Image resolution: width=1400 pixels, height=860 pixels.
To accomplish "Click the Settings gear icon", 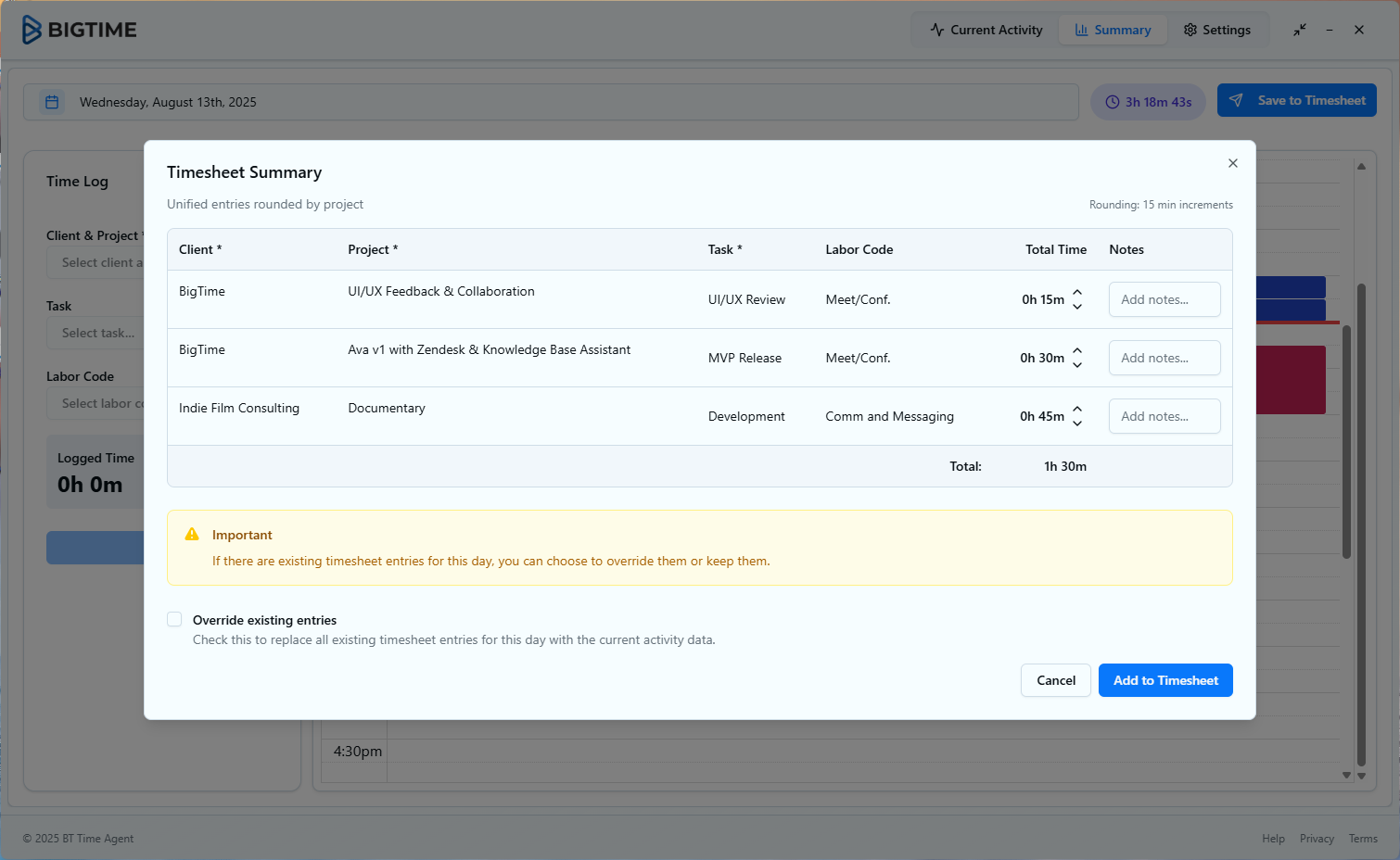I will point(1190,30).
